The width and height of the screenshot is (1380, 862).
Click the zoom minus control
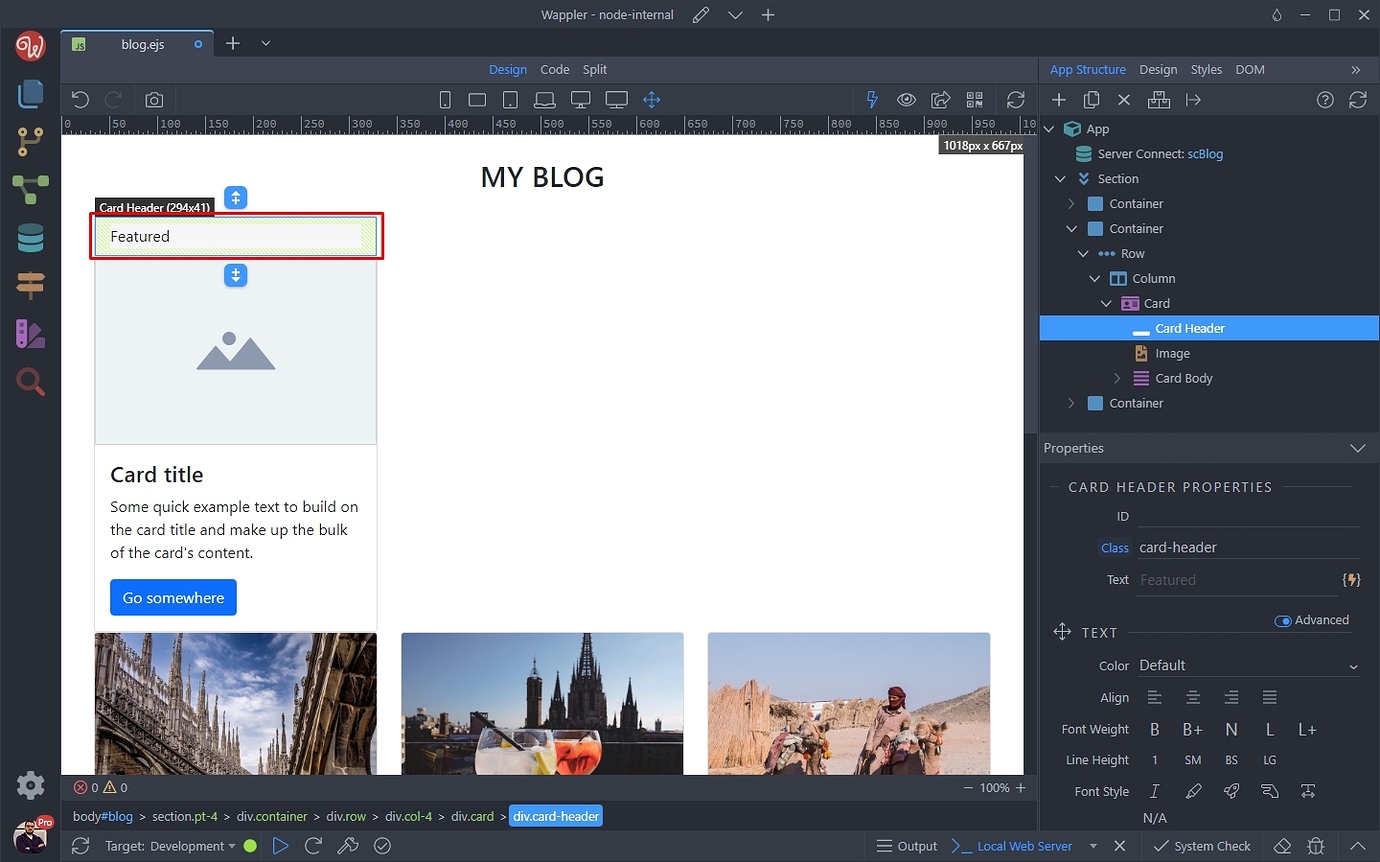click(966, 787)
